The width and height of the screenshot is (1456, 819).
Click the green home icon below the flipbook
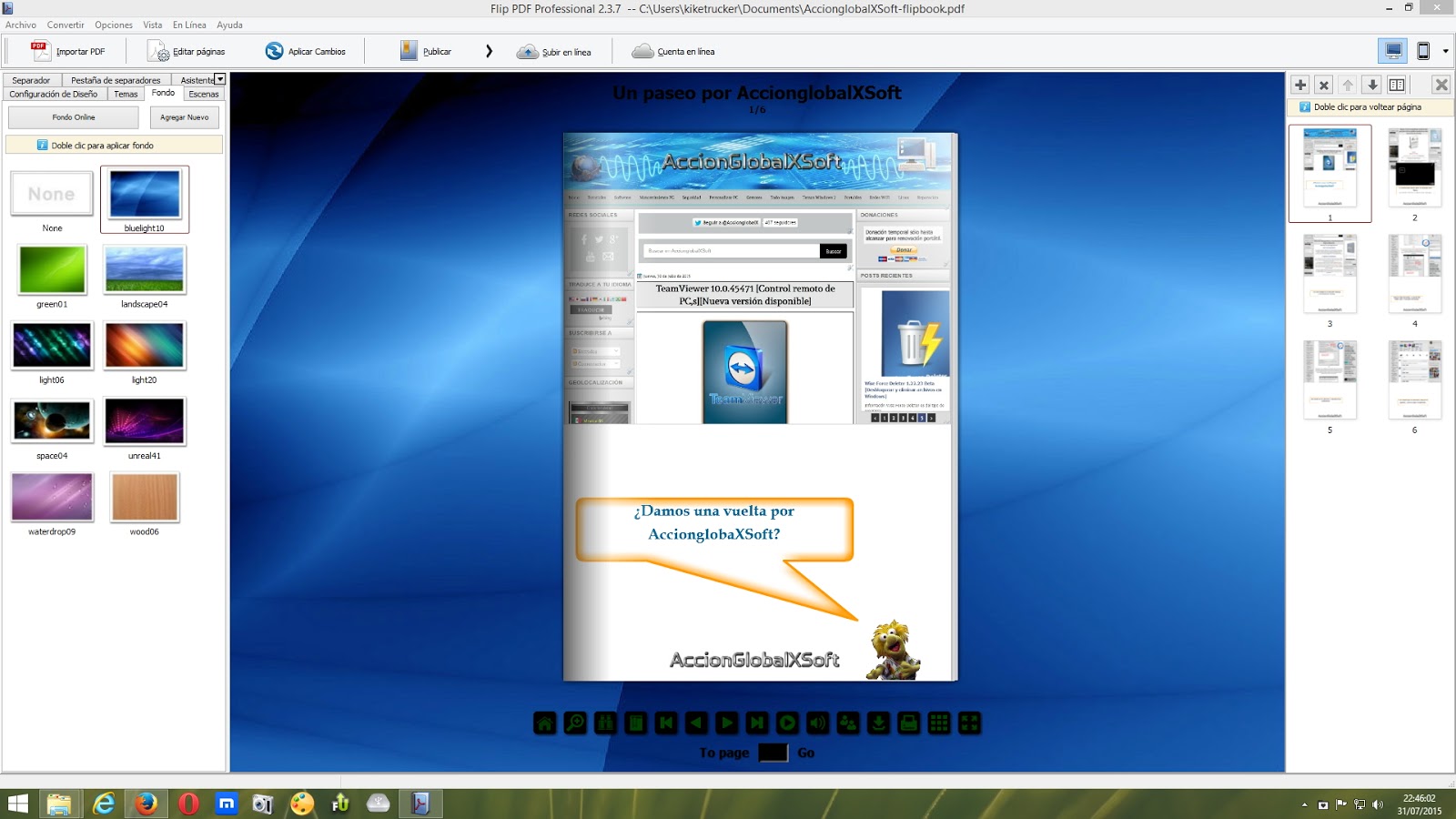tap(544, 723)
